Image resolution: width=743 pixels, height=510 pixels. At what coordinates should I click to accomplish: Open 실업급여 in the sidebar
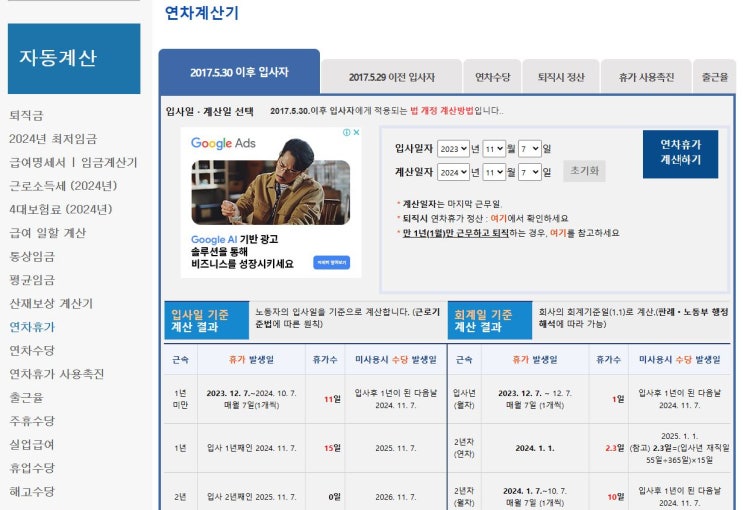(32, 445)
